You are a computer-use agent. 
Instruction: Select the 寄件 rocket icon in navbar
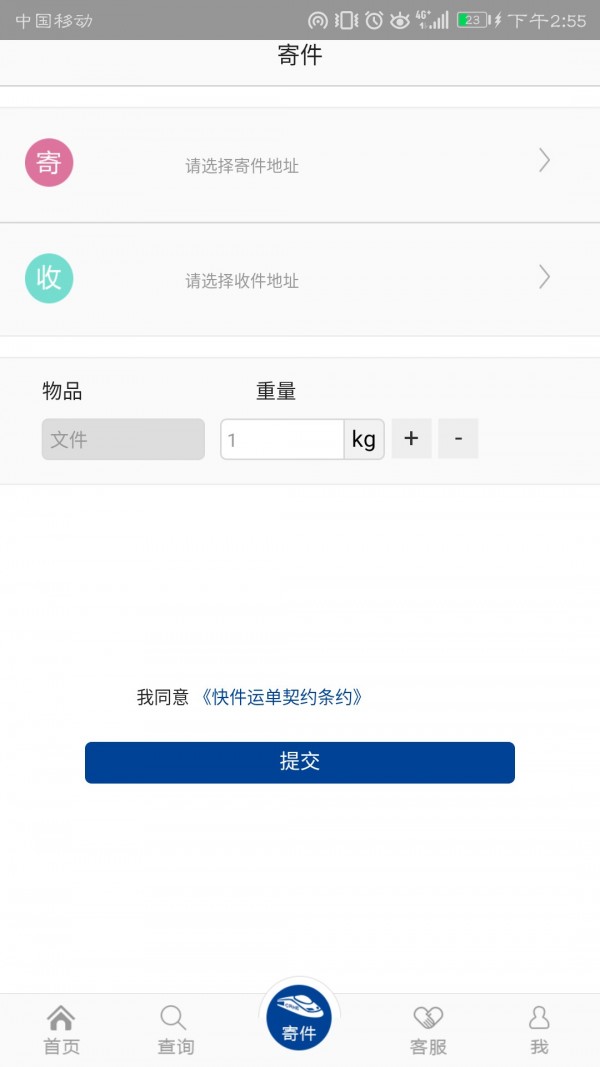click(300, 1010)
